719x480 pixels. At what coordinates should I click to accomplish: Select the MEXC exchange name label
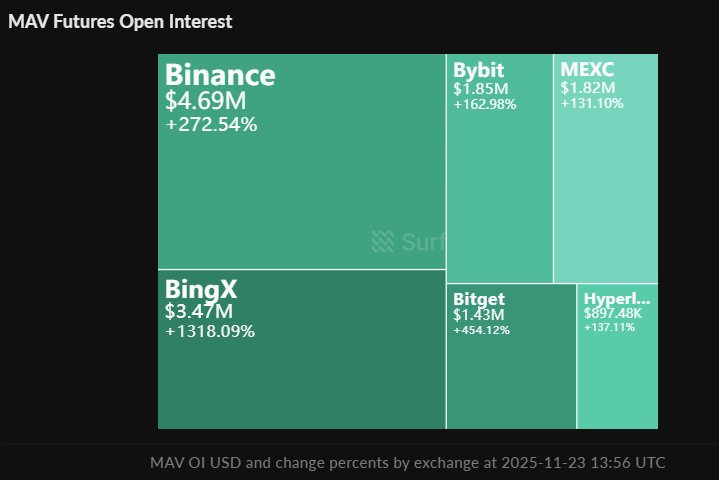[x=587, y=71]
